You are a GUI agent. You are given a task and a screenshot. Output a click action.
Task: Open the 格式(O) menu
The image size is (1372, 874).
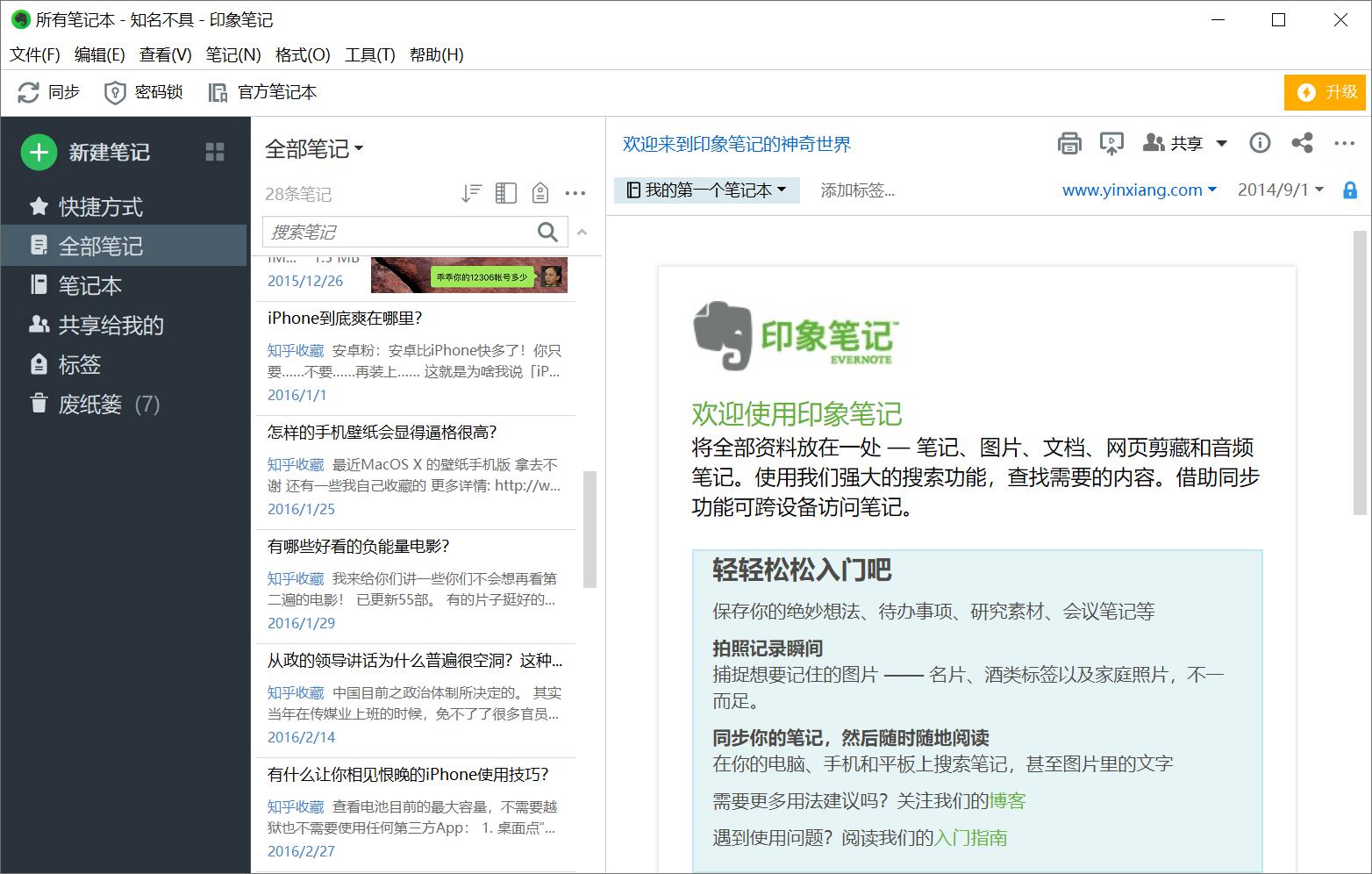pos(303,54)
